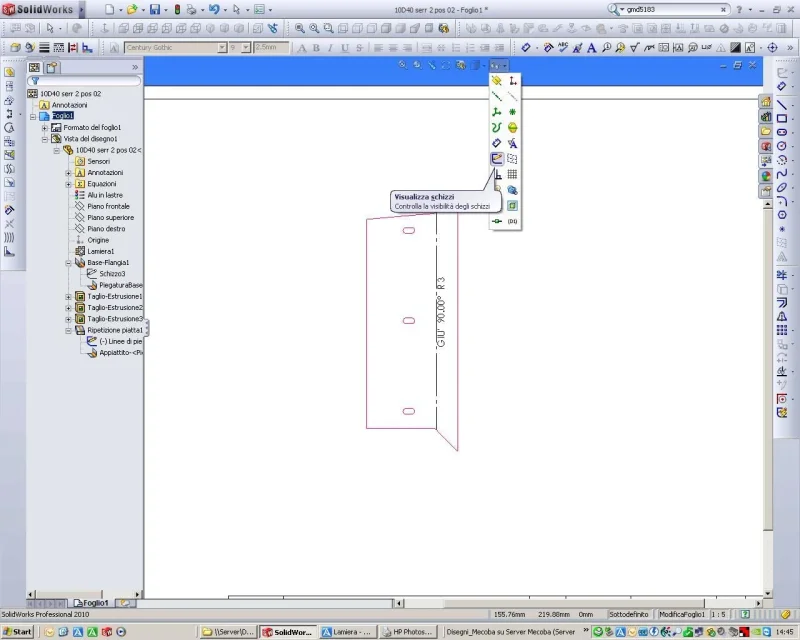Viewport: 800px width, 640px height.
Task: Select Schizzo3 in the feature tree
Action: [x=111, y=273]
